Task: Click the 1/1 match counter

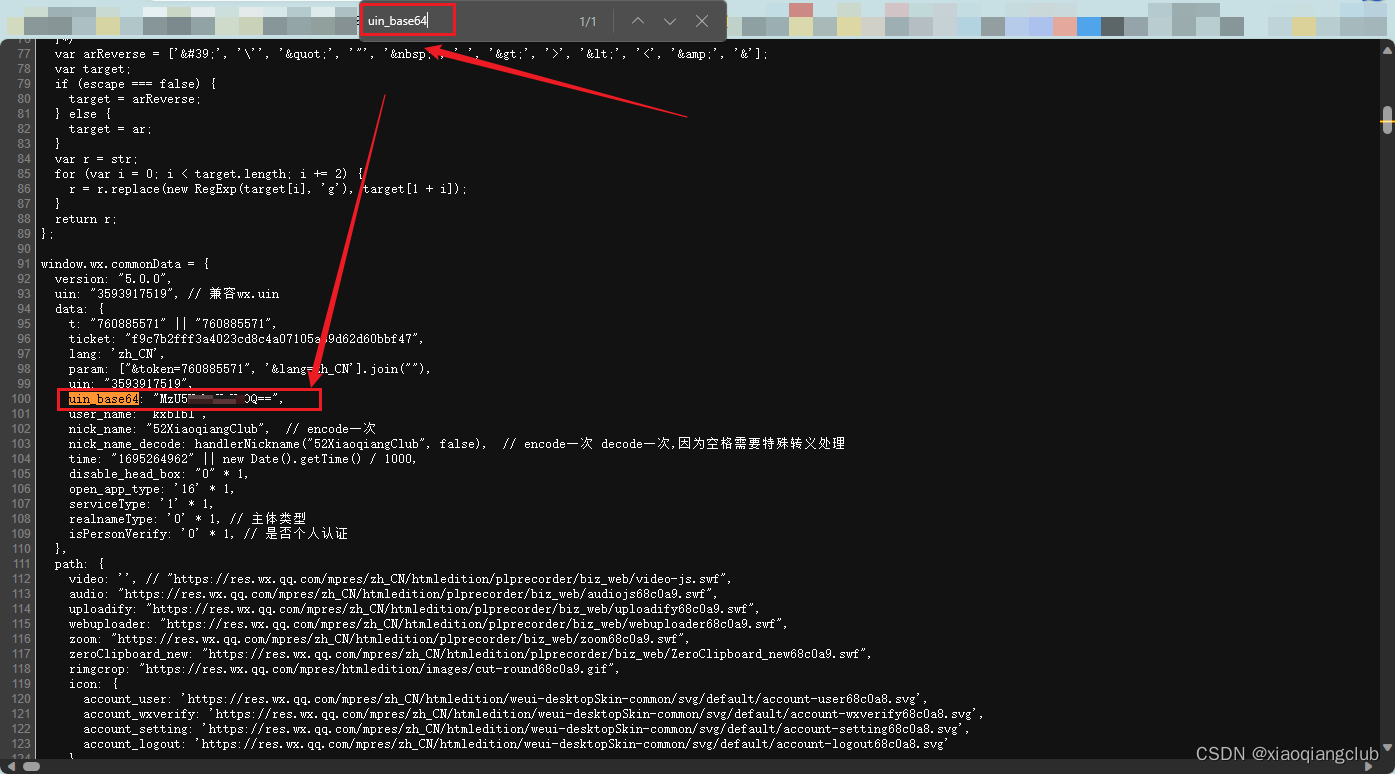Action: click(x=588, y=21)
